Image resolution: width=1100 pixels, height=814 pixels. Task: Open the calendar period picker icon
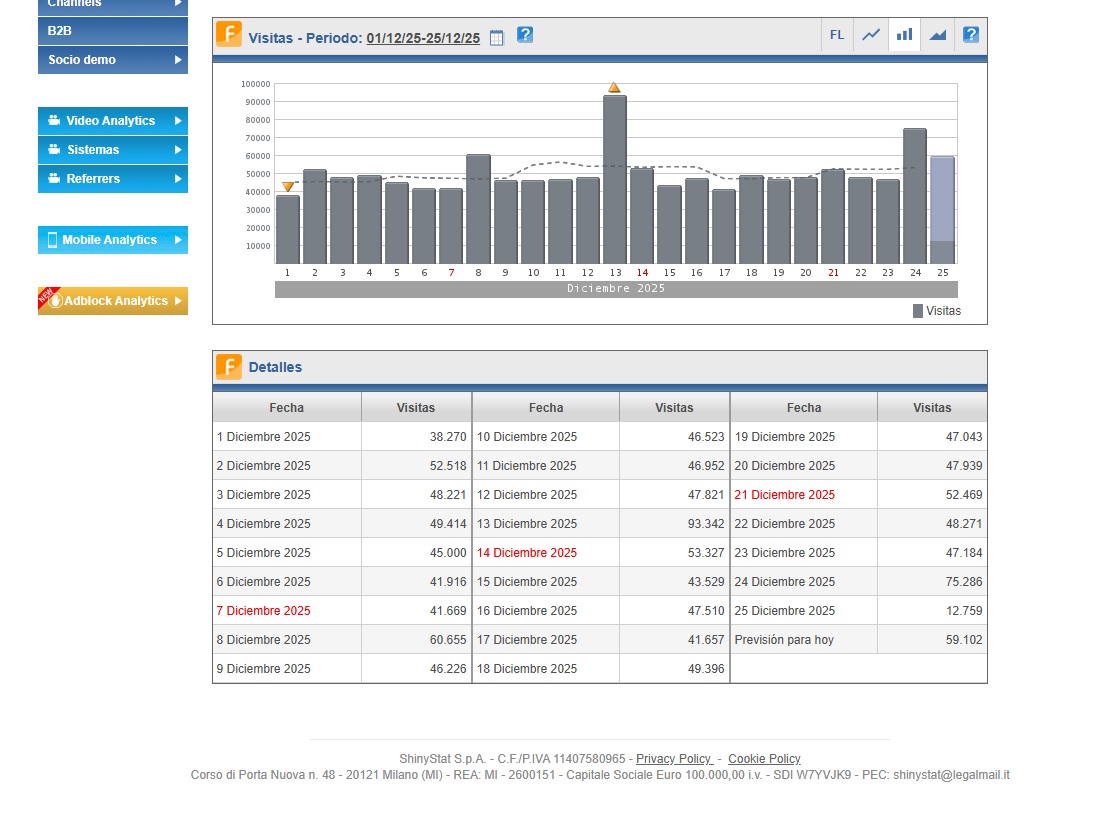click(x=497, y=37)
